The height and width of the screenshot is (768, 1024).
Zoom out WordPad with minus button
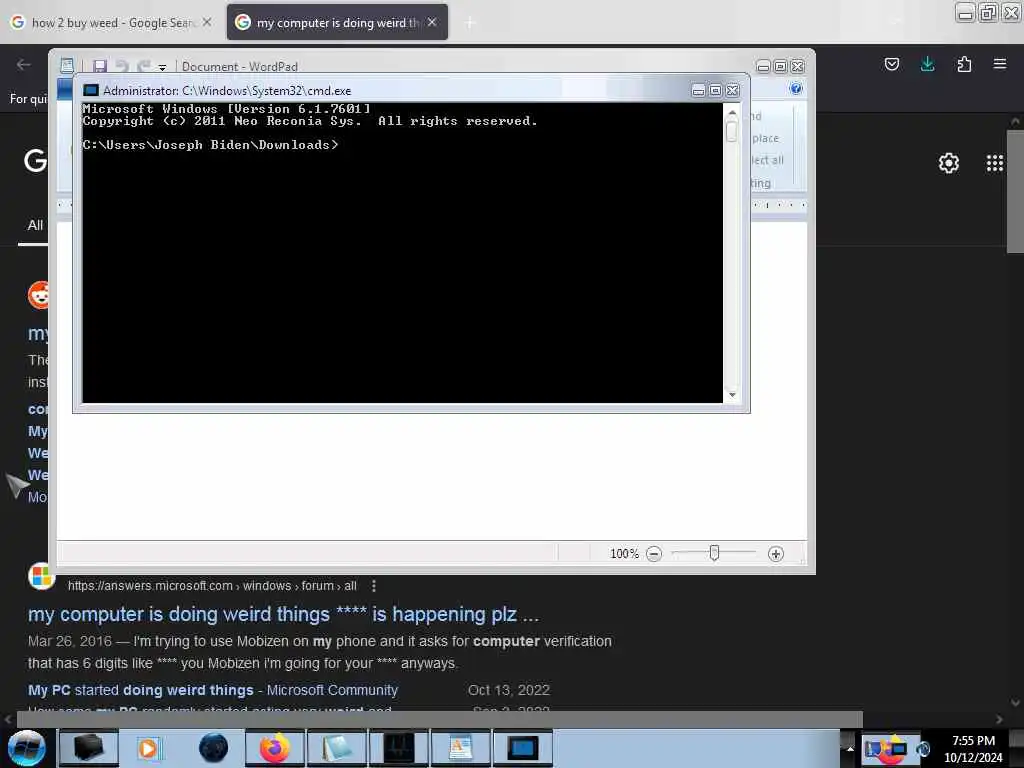click(x=654, y=554)
